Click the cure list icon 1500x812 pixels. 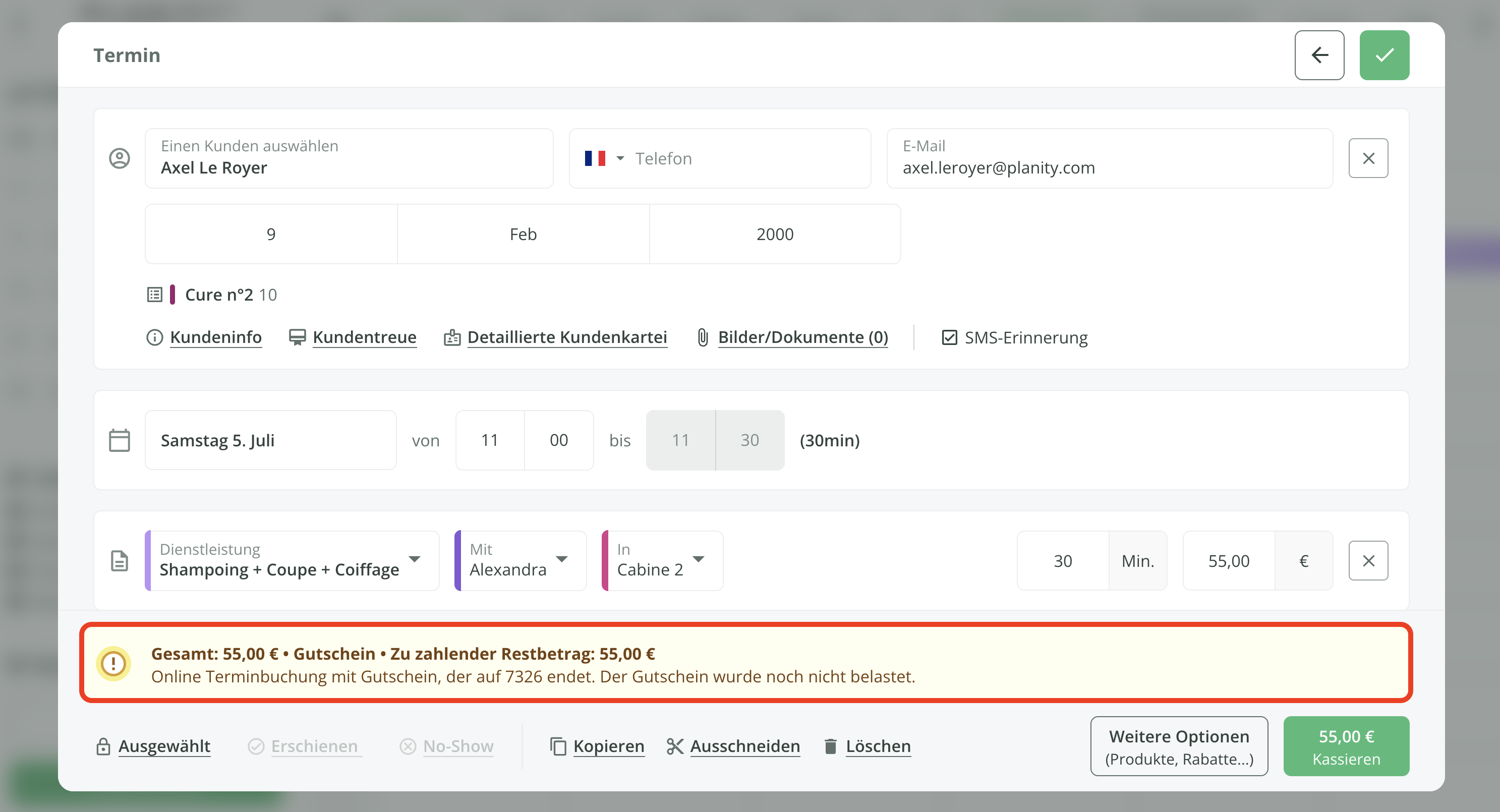[x=154, y=295]
